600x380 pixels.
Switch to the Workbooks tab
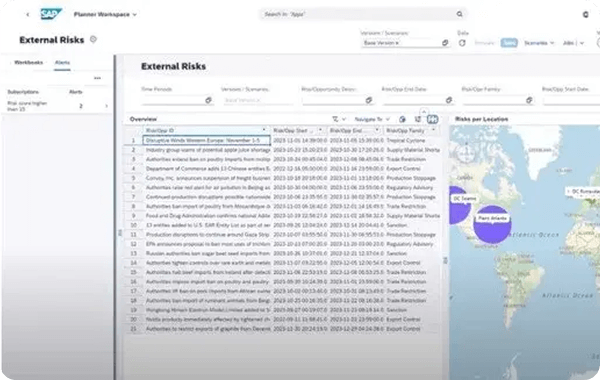(28, 62)
